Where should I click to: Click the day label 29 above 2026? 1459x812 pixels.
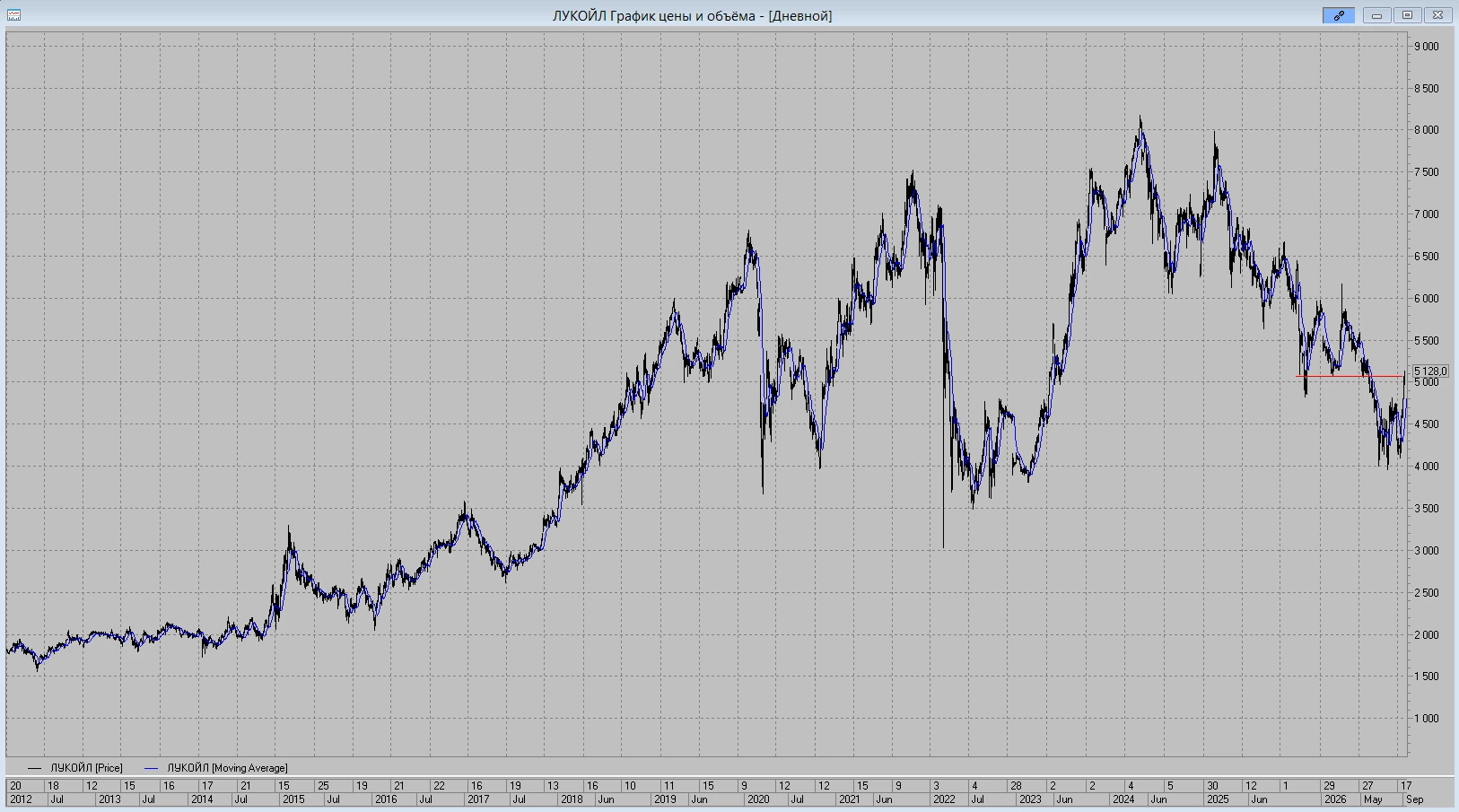click(x=1330, y=786)
